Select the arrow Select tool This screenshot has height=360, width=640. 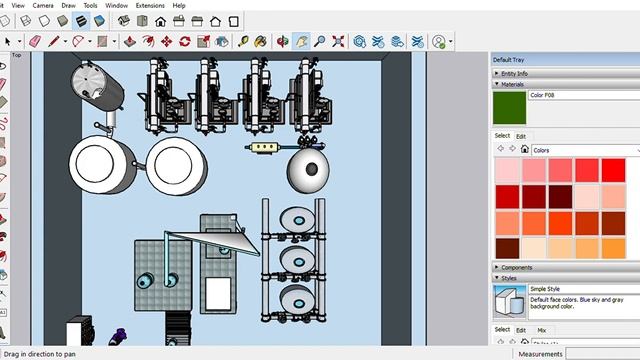coord(7,41)
